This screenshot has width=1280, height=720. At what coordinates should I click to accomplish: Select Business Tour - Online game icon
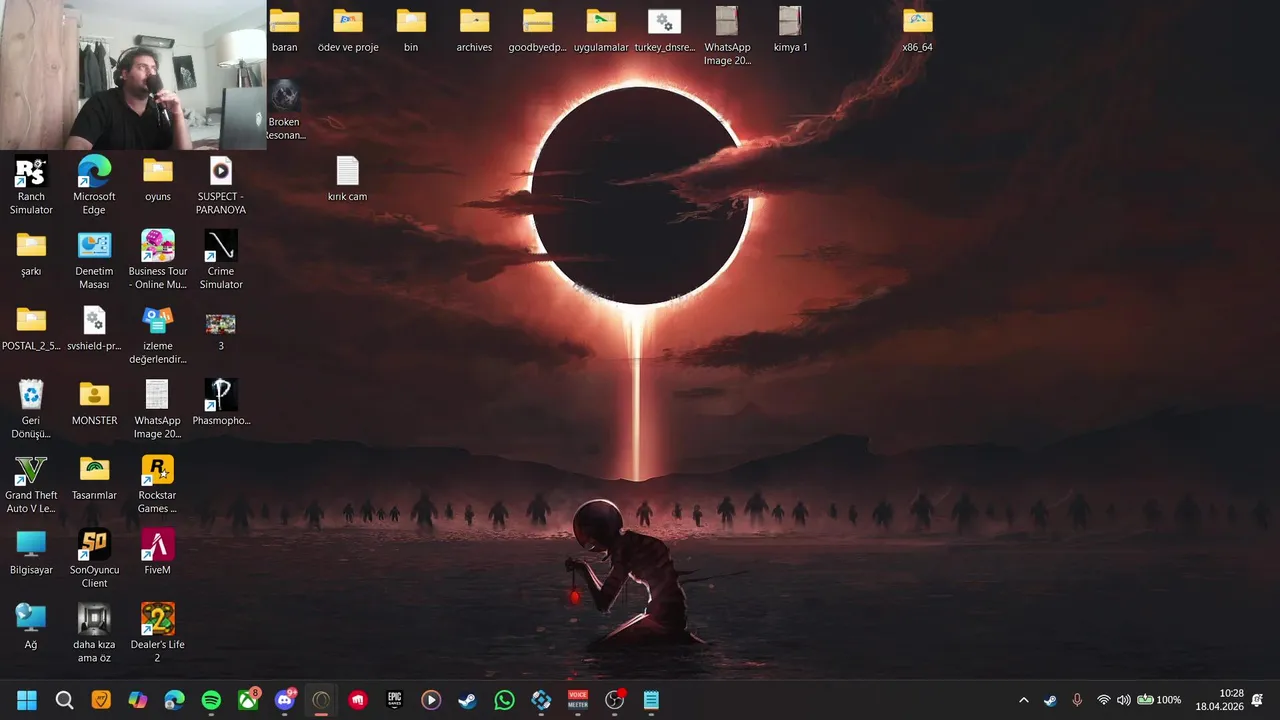click(x=158, y=260)
